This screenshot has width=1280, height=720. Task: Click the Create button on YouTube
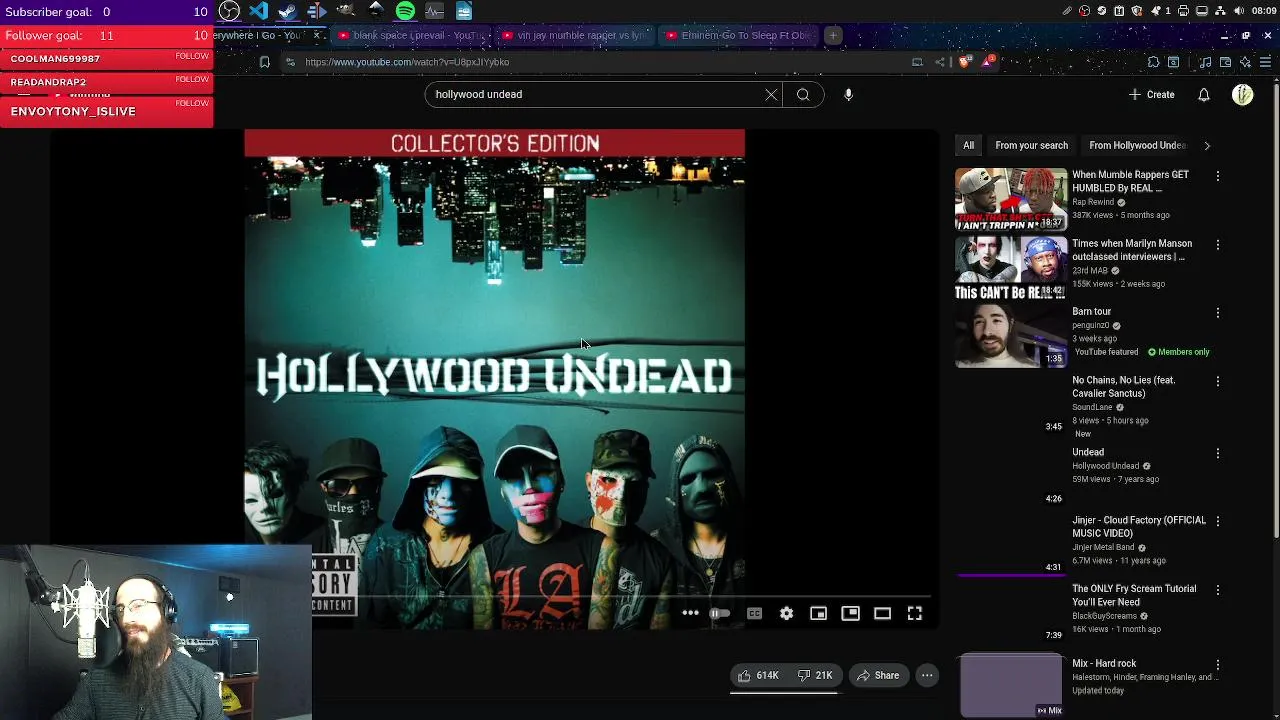click(1151, 95)
